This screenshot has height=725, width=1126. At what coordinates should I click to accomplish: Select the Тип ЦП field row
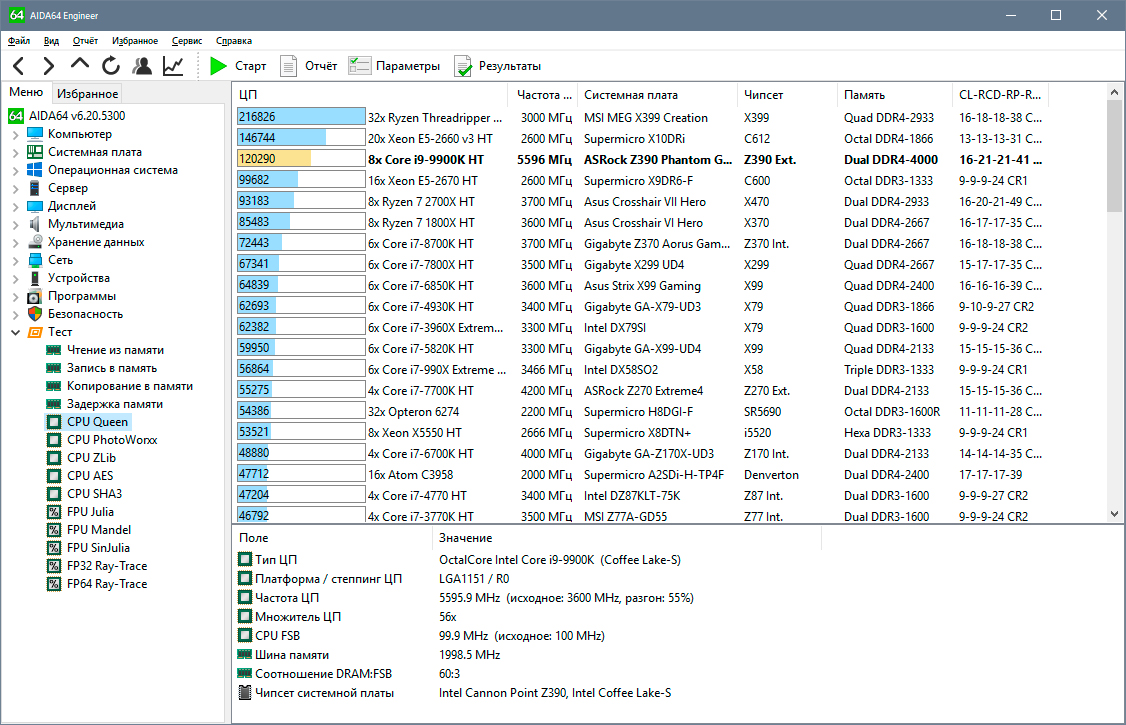460,559
